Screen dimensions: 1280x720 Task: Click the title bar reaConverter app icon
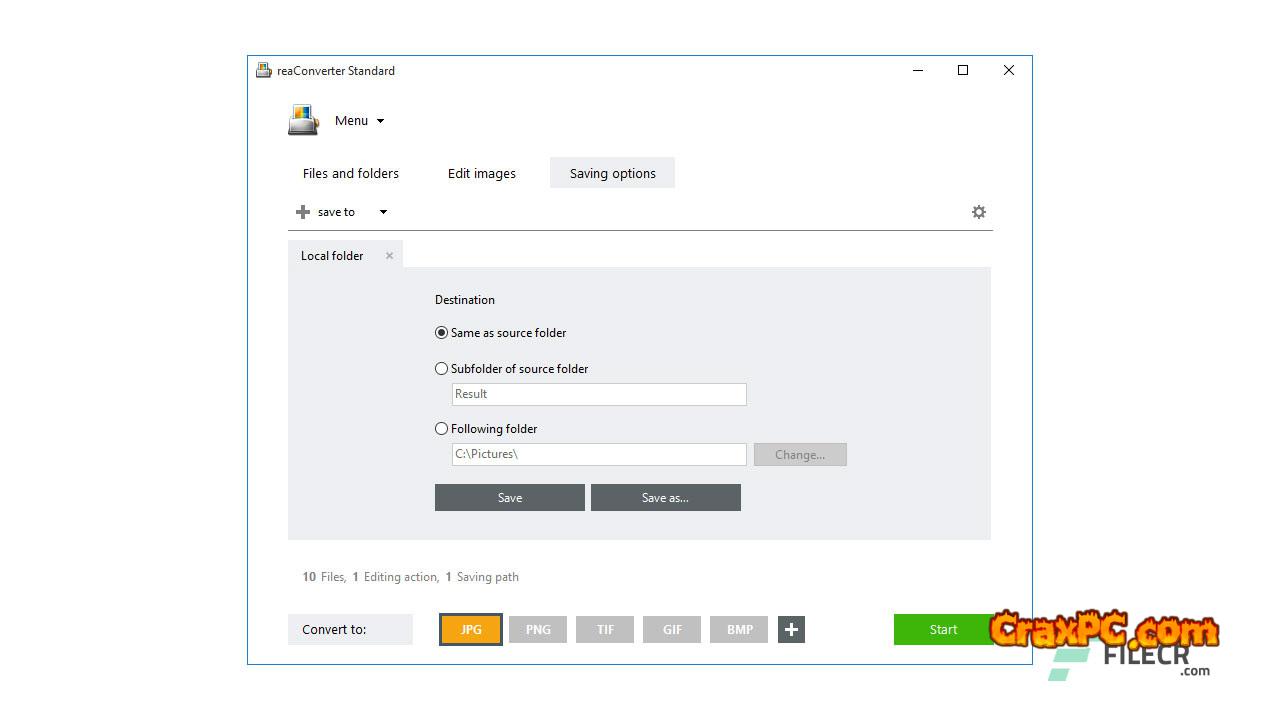click(264, 71)
